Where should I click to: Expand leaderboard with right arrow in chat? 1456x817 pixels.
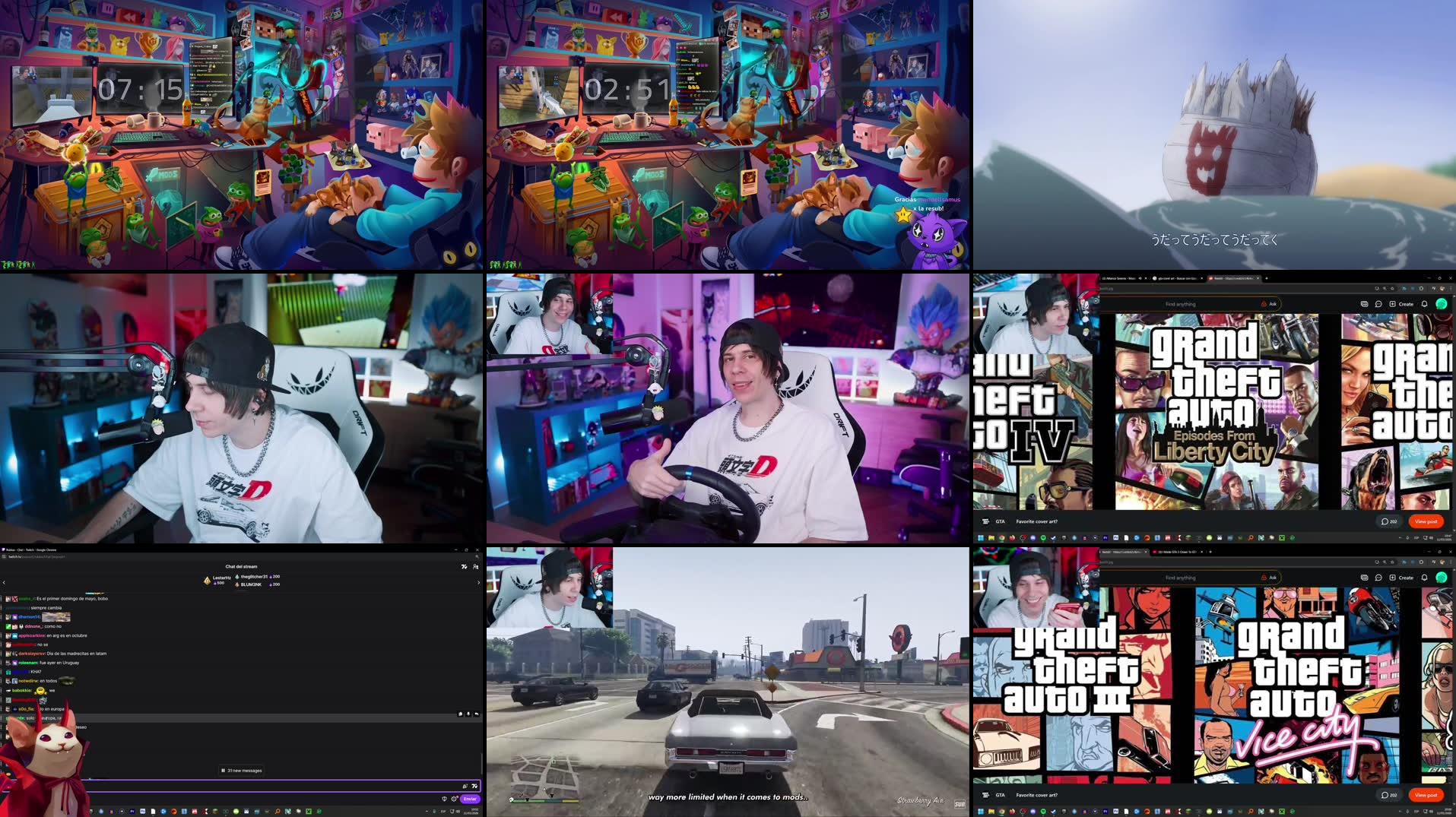pos(478,582)
